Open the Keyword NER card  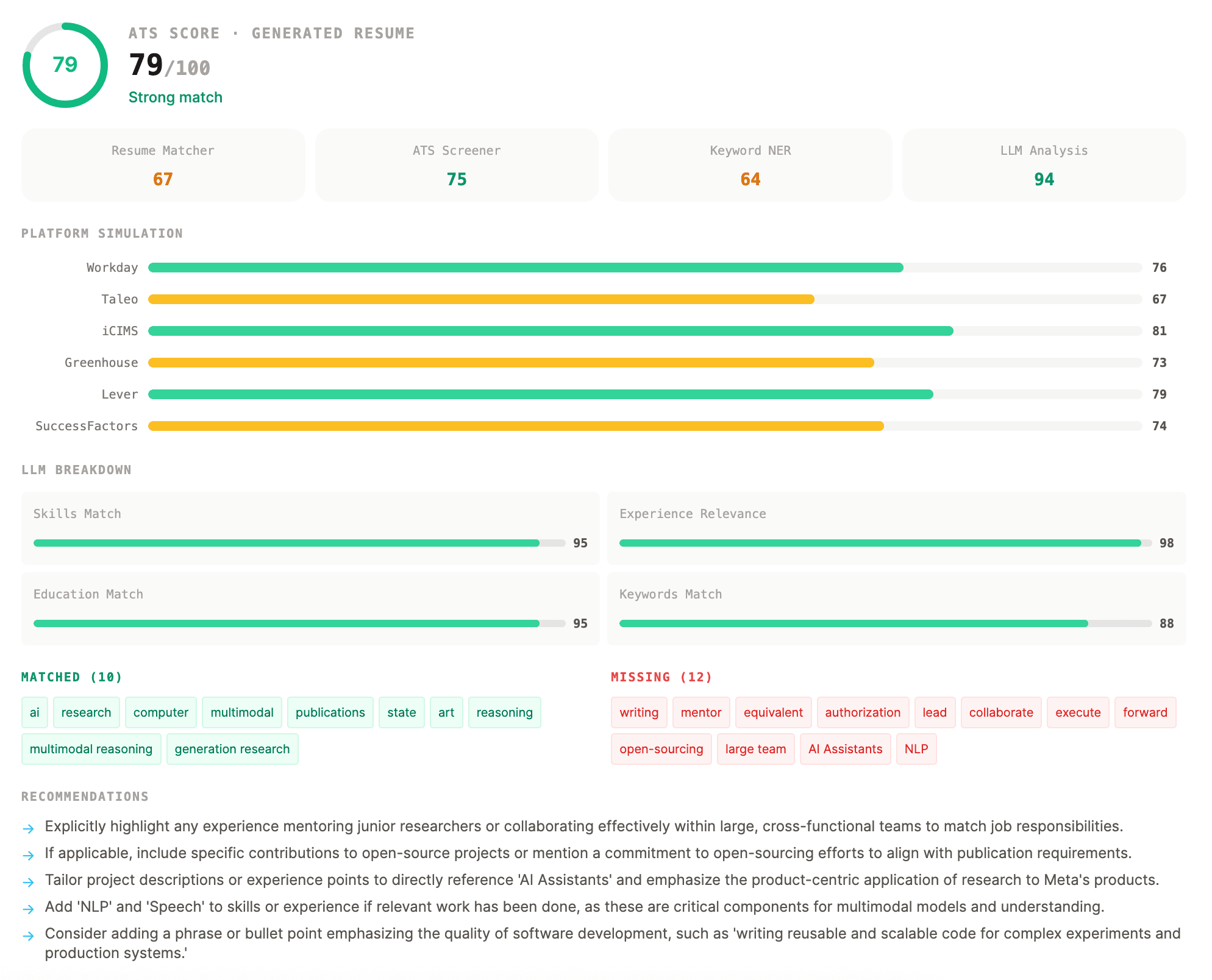click(750, 165)
